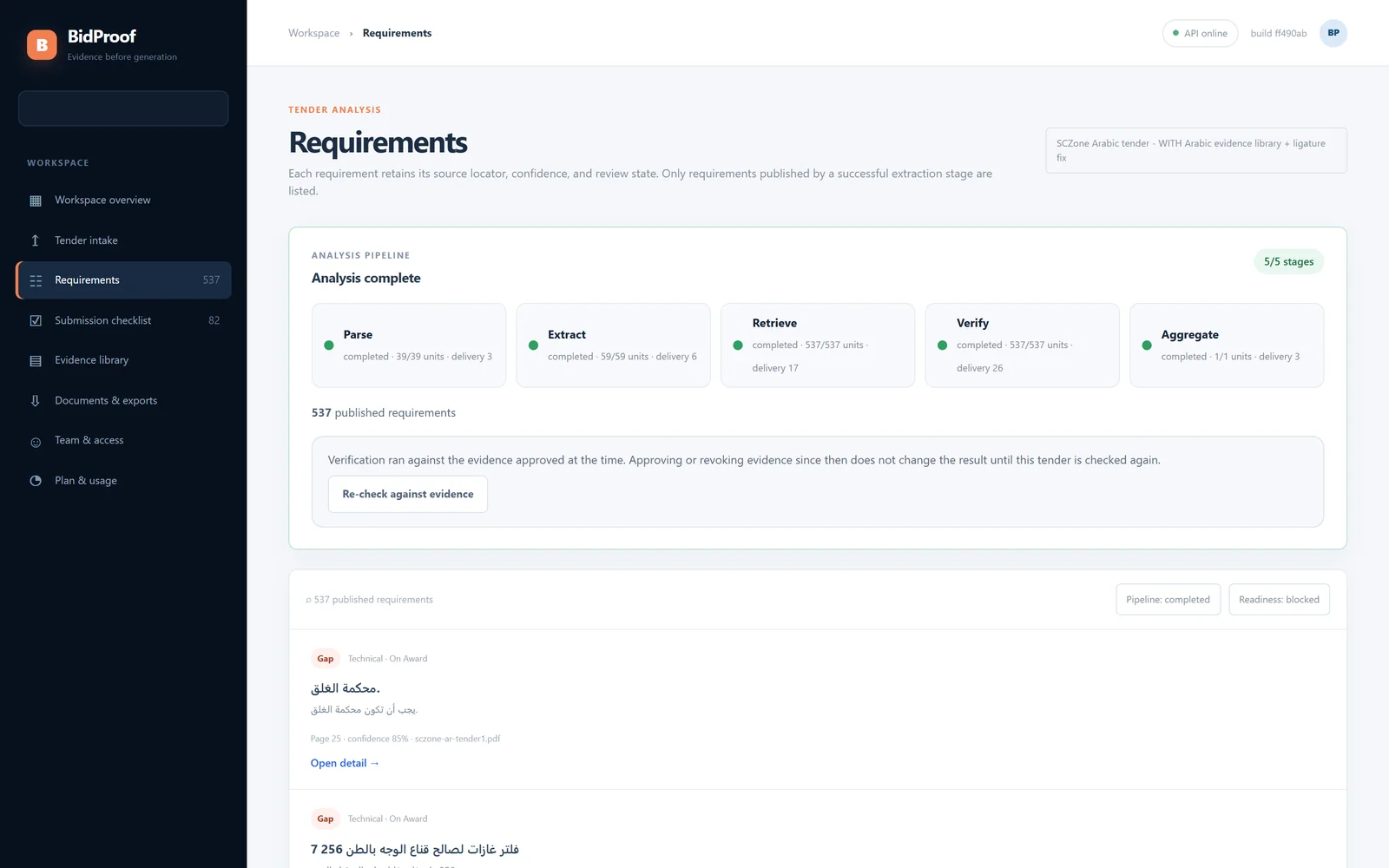Click the first requirement's Gap badge

[326, 659]
